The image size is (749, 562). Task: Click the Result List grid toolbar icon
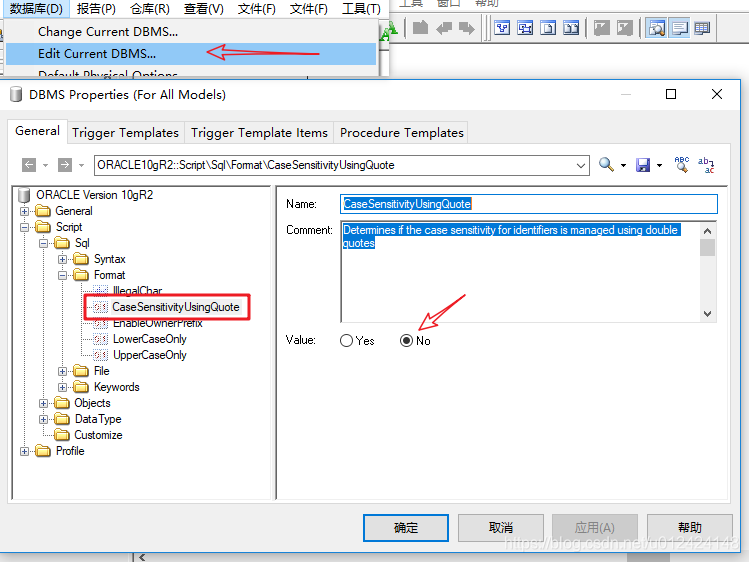[x=702, y=28]
